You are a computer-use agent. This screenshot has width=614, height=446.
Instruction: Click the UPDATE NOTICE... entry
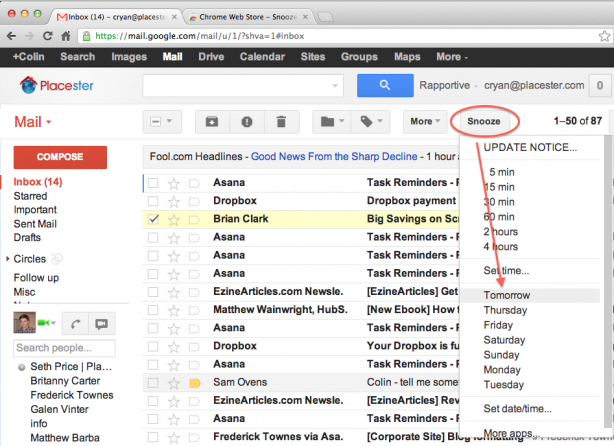tap(530, 148)
